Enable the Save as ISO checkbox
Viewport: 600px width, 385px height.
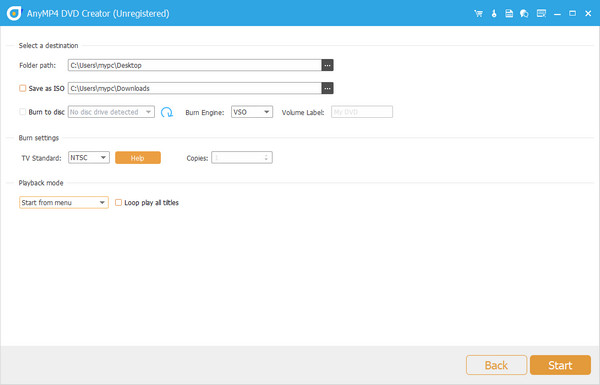pyautogui.click(x=23, y=88)
